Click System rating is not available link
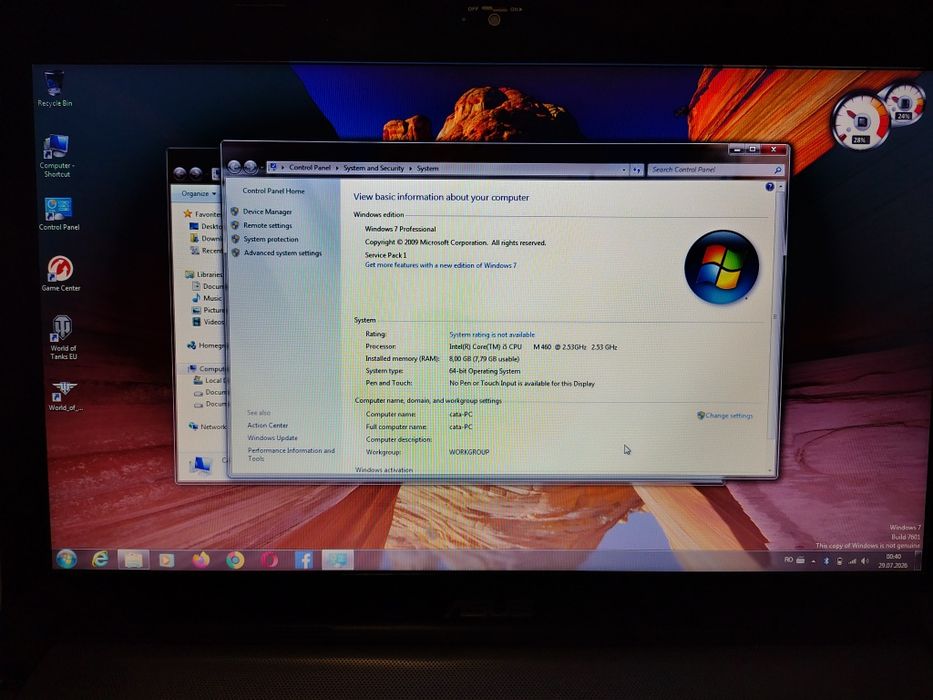This screenshot has width=933, height=700. (491, 335)
